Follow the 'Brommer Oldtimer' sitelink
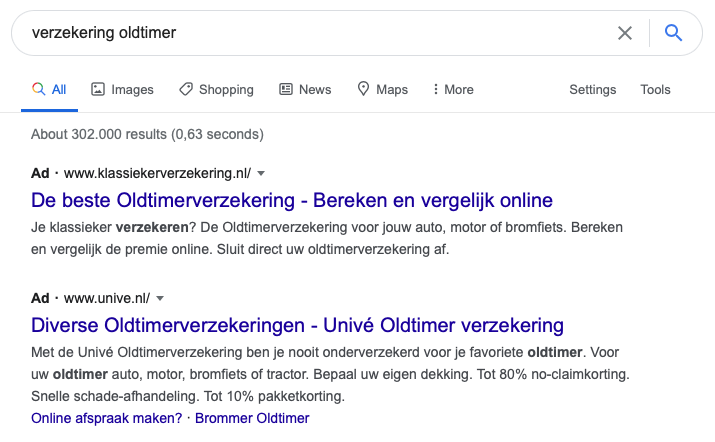This screenshot has width=715, height=442. (252, 418)
